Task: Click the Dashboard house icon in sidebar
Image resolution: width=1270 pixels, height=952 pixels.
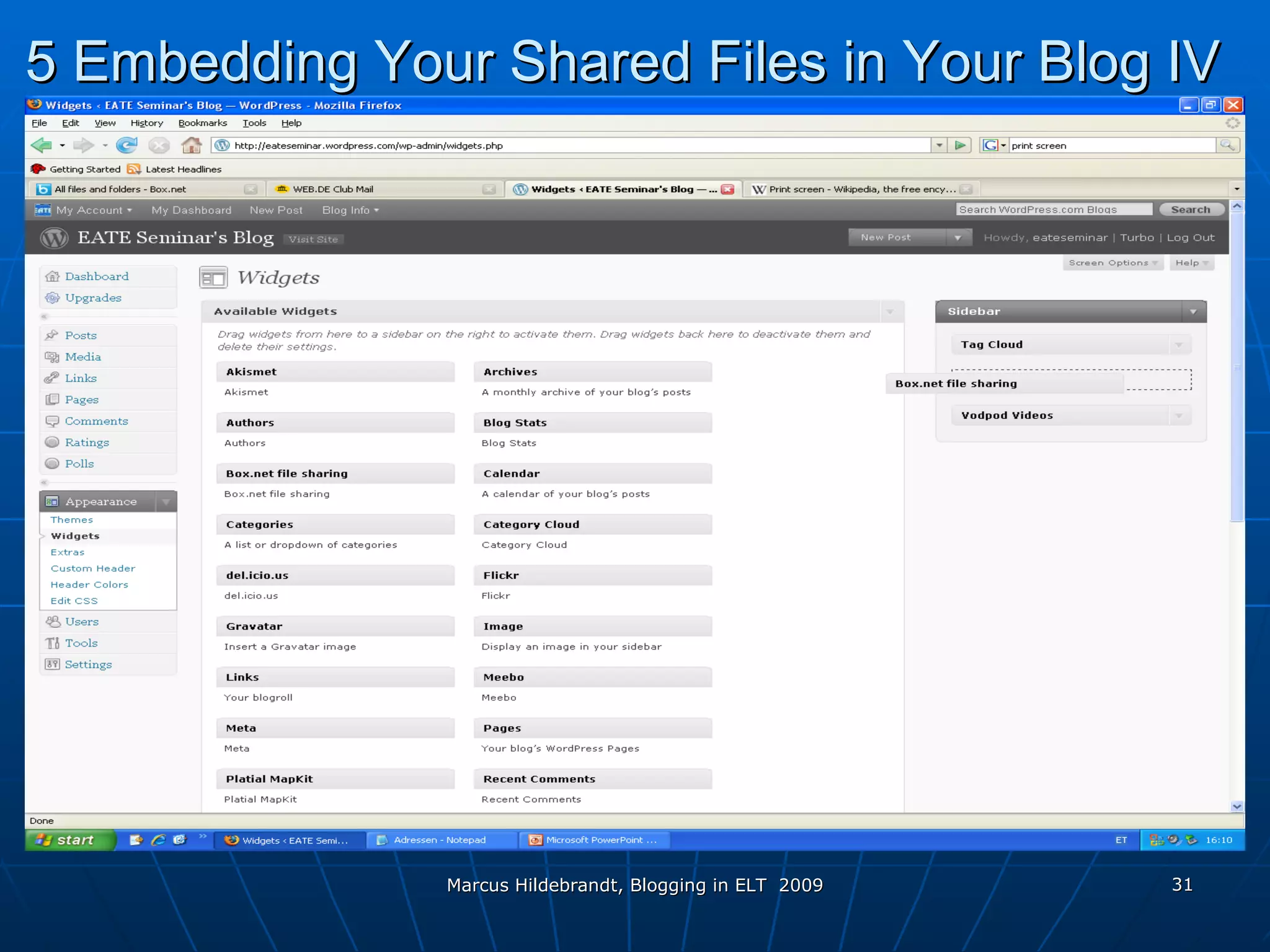Action: (52, 276)
